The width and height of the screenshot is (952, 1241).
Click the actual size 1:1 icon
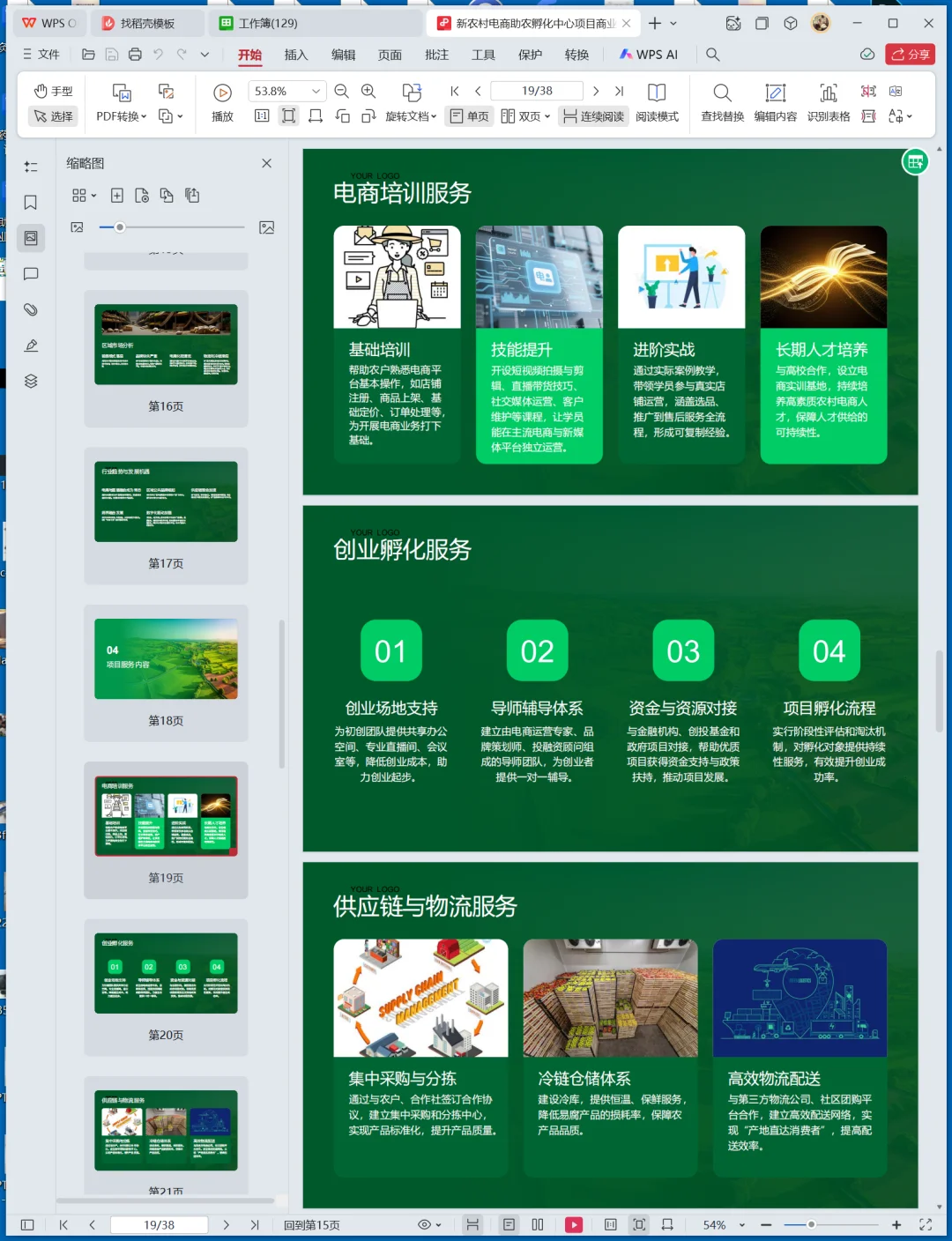click(262, 115)
